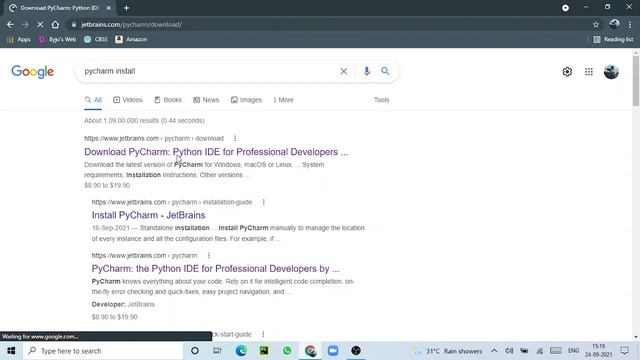Start voice search with microphone
Image resolution: width=640 pixels, height=360 pixels.
pos(367,71)
